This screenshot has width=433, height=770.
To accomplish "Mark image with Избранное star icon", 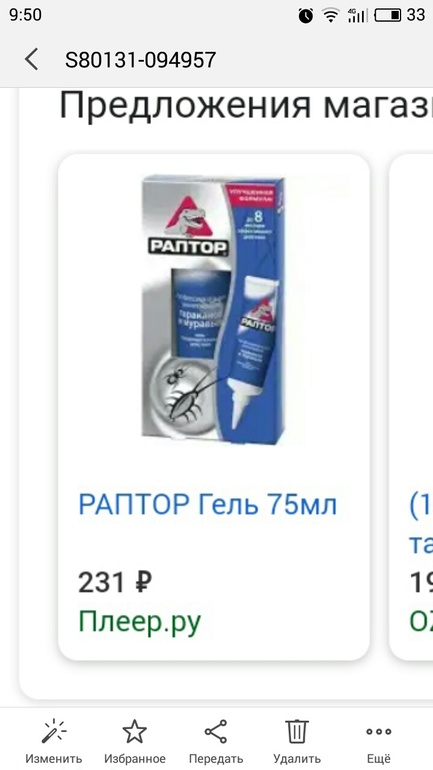I will pos(135,732).
